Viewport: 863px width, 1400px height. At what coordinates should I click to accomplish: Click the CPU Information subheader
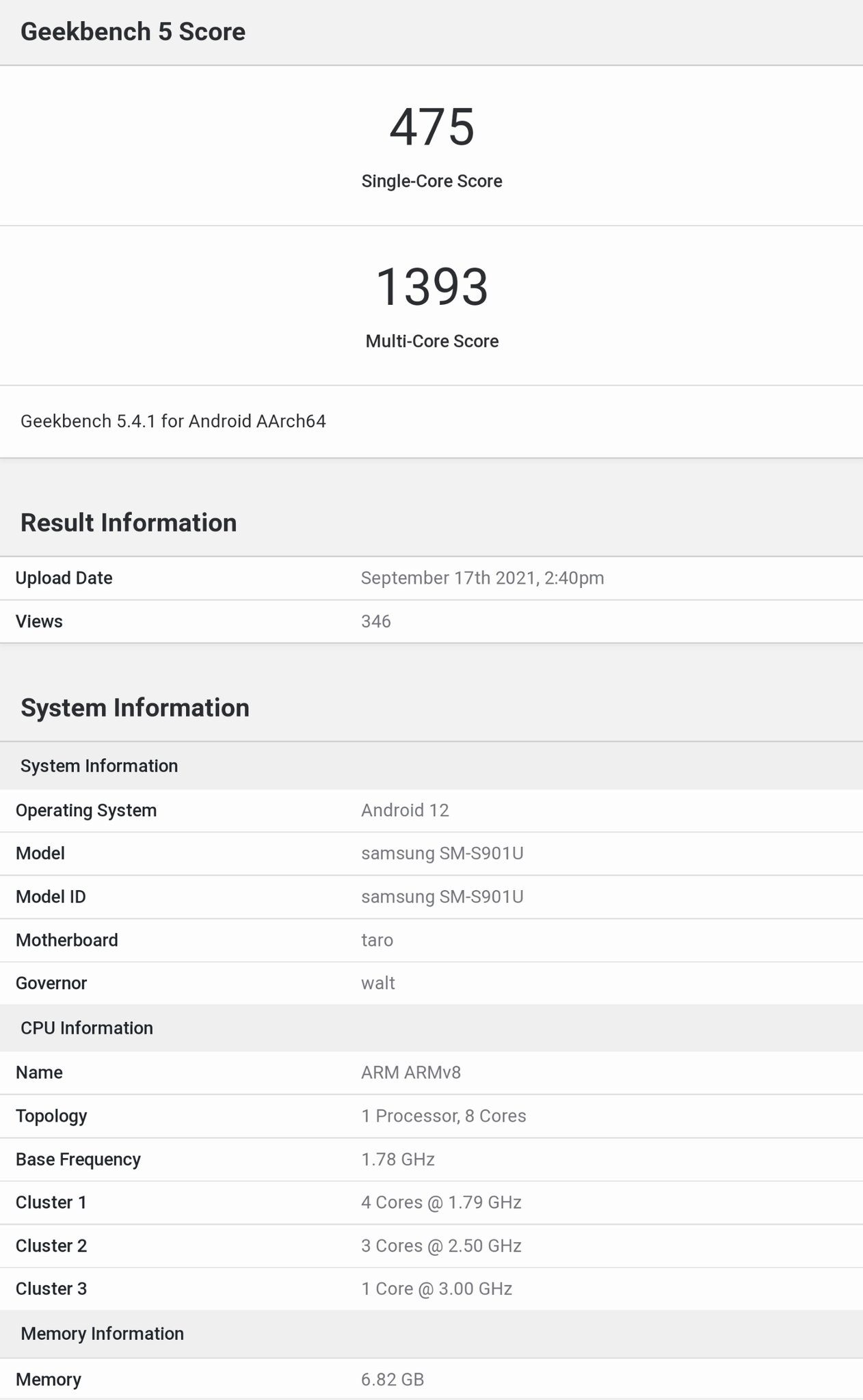point(87,1029)
